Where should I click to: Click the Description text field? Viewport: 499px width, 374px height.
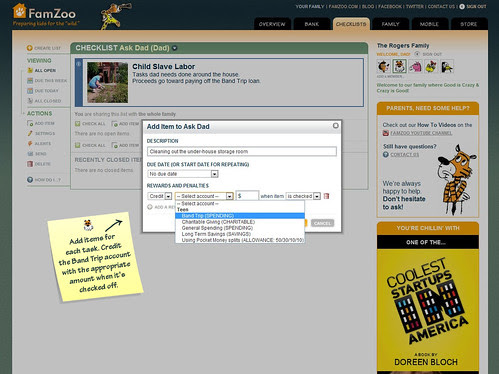(x=242, y=151)
